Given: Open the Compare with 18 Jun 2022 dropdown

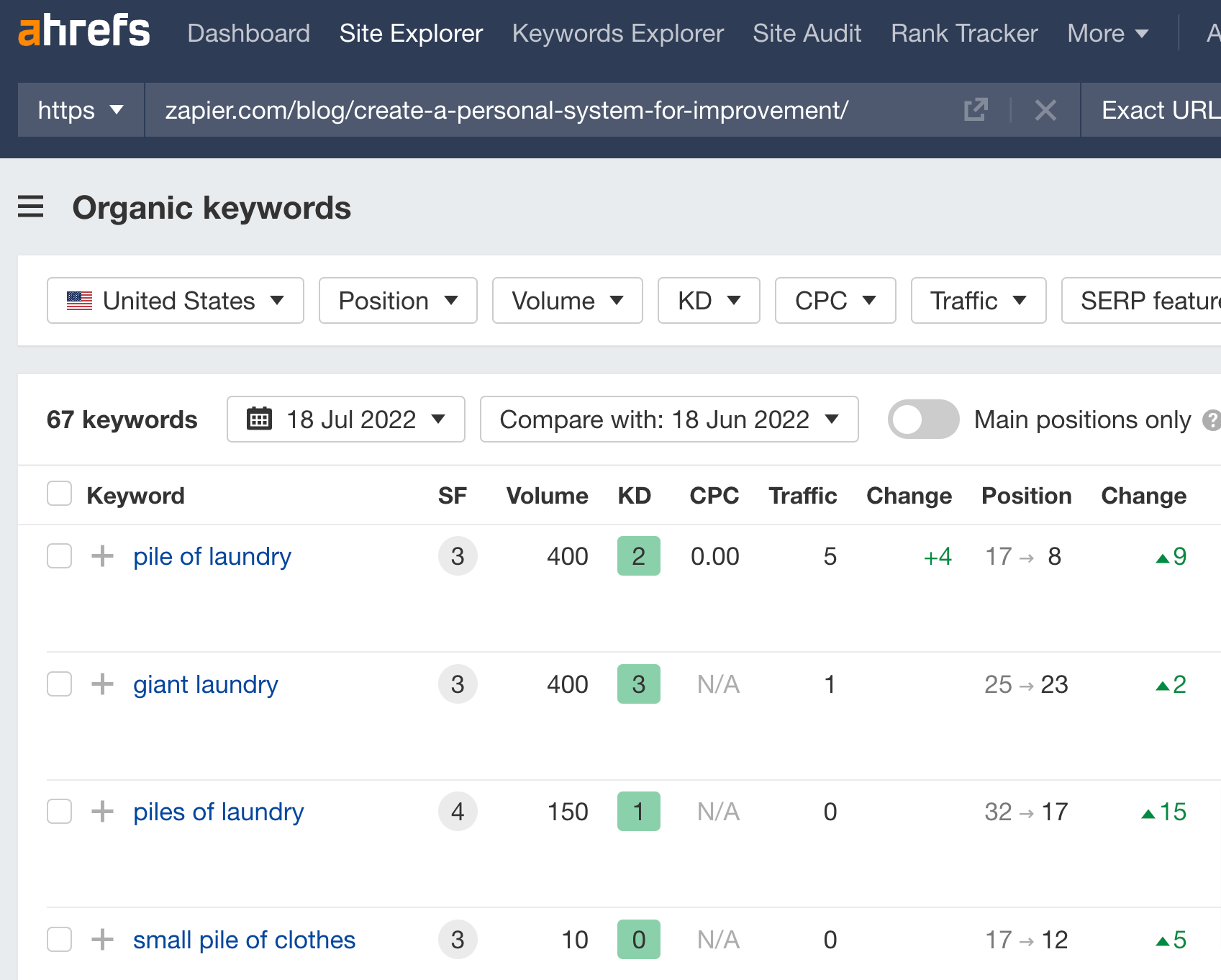Looking at the screenshot, I should [668, 419].
